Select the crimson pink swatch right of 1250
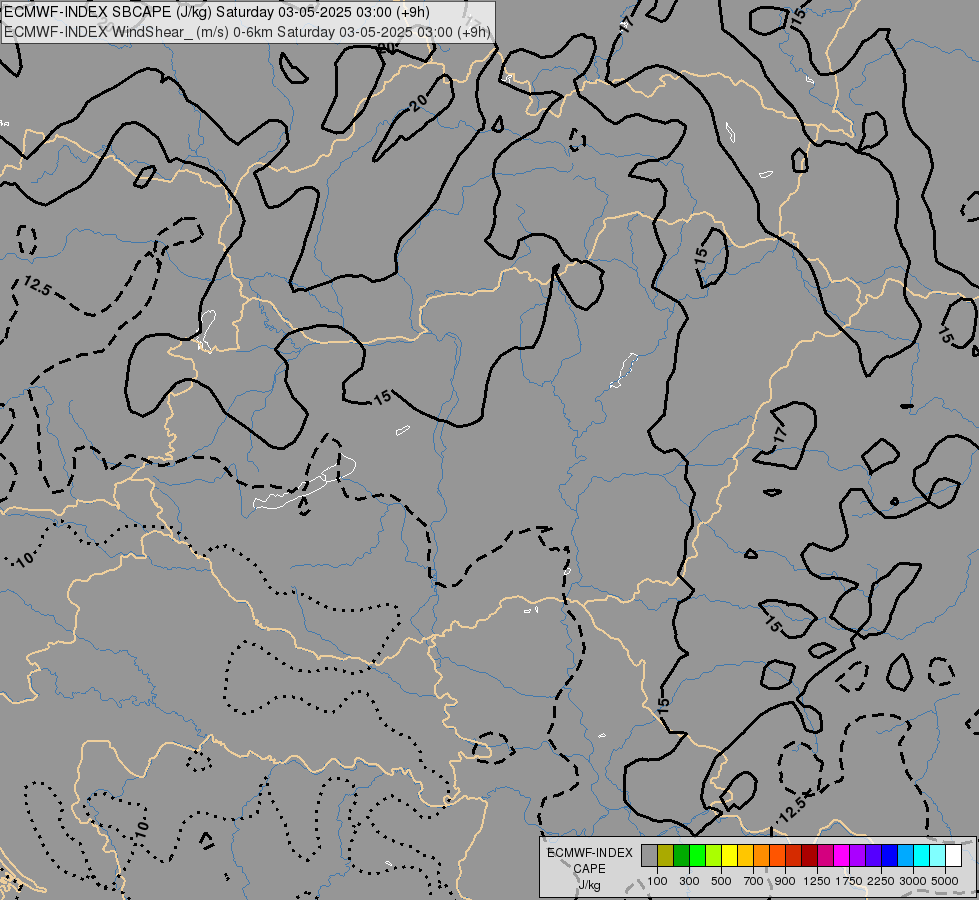The image size is (979, 900). [x=825, y=855]
